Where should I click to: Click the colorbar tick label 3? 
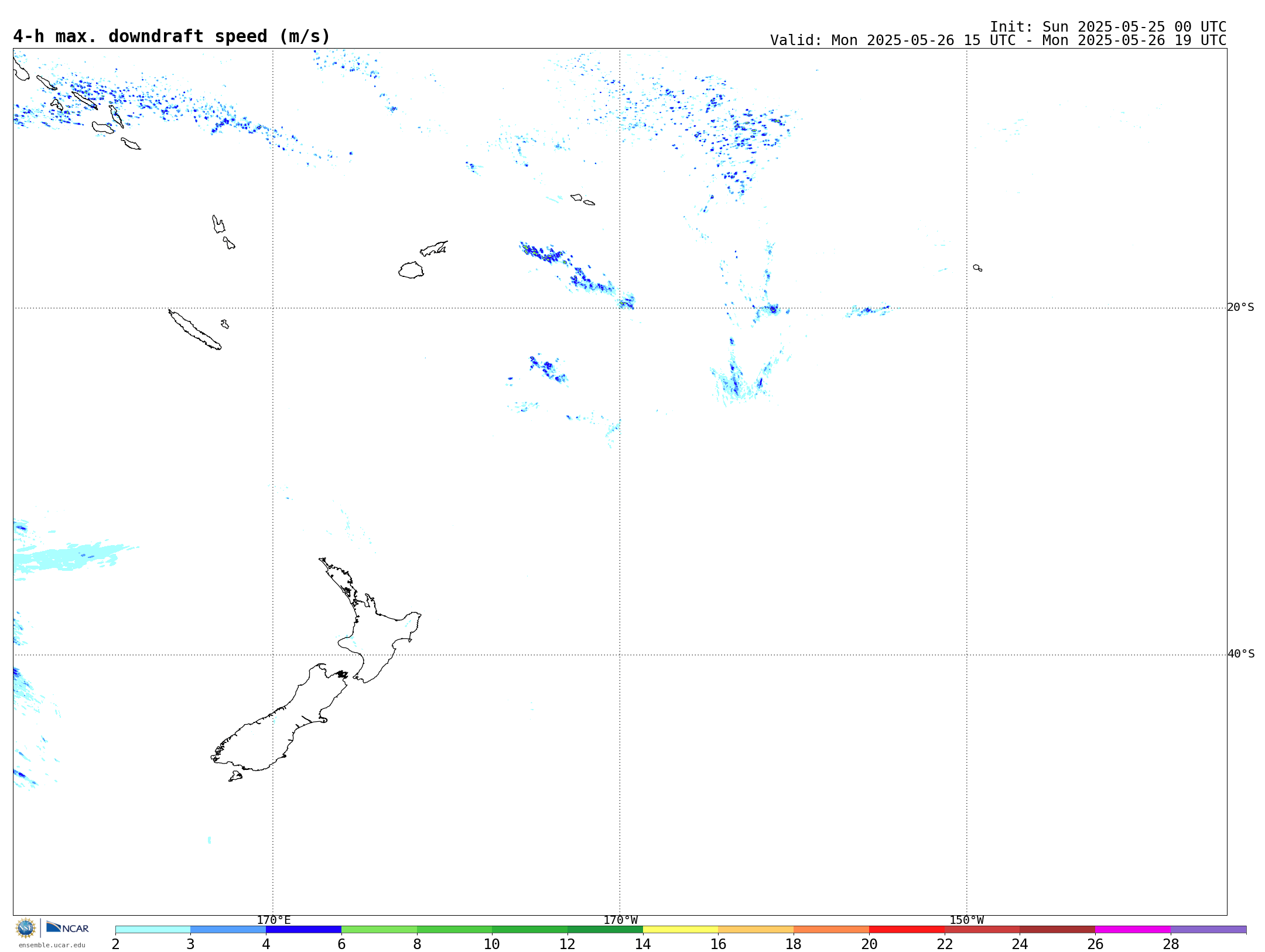pyautogui.click(x=190, y=944)
